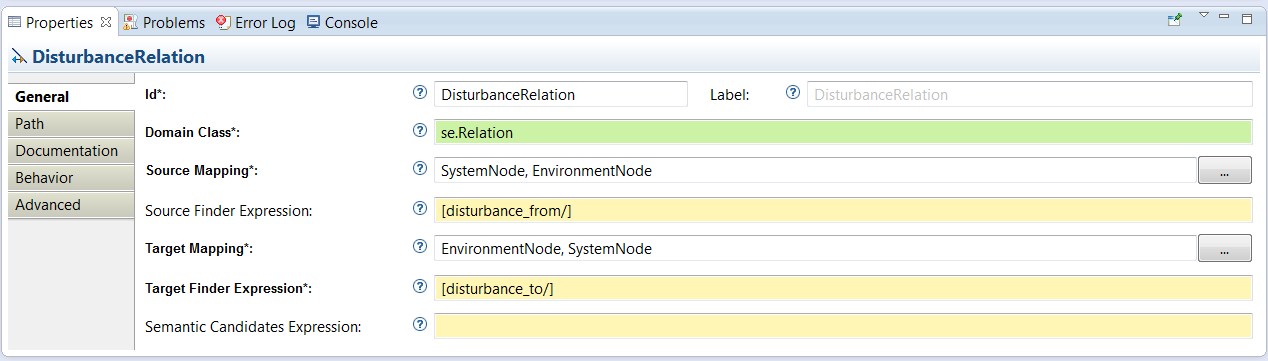
Task: Show help for Domain Class field
Action: pyautogui.click(x=420, y=131)
